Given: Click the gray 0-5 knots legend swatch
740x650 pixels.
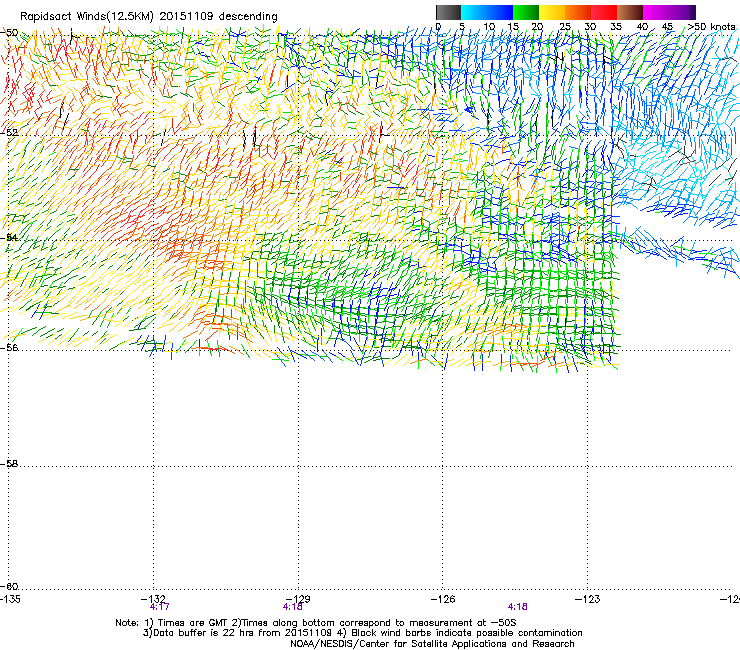Looking at the screenshot, I should 448,12.
